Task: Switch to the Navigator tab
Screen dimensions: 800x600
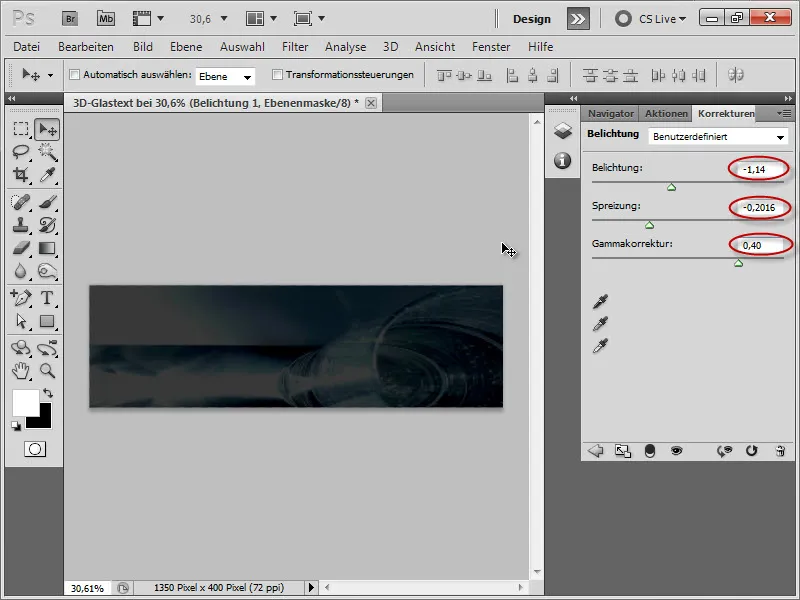Action: point(611,113)
